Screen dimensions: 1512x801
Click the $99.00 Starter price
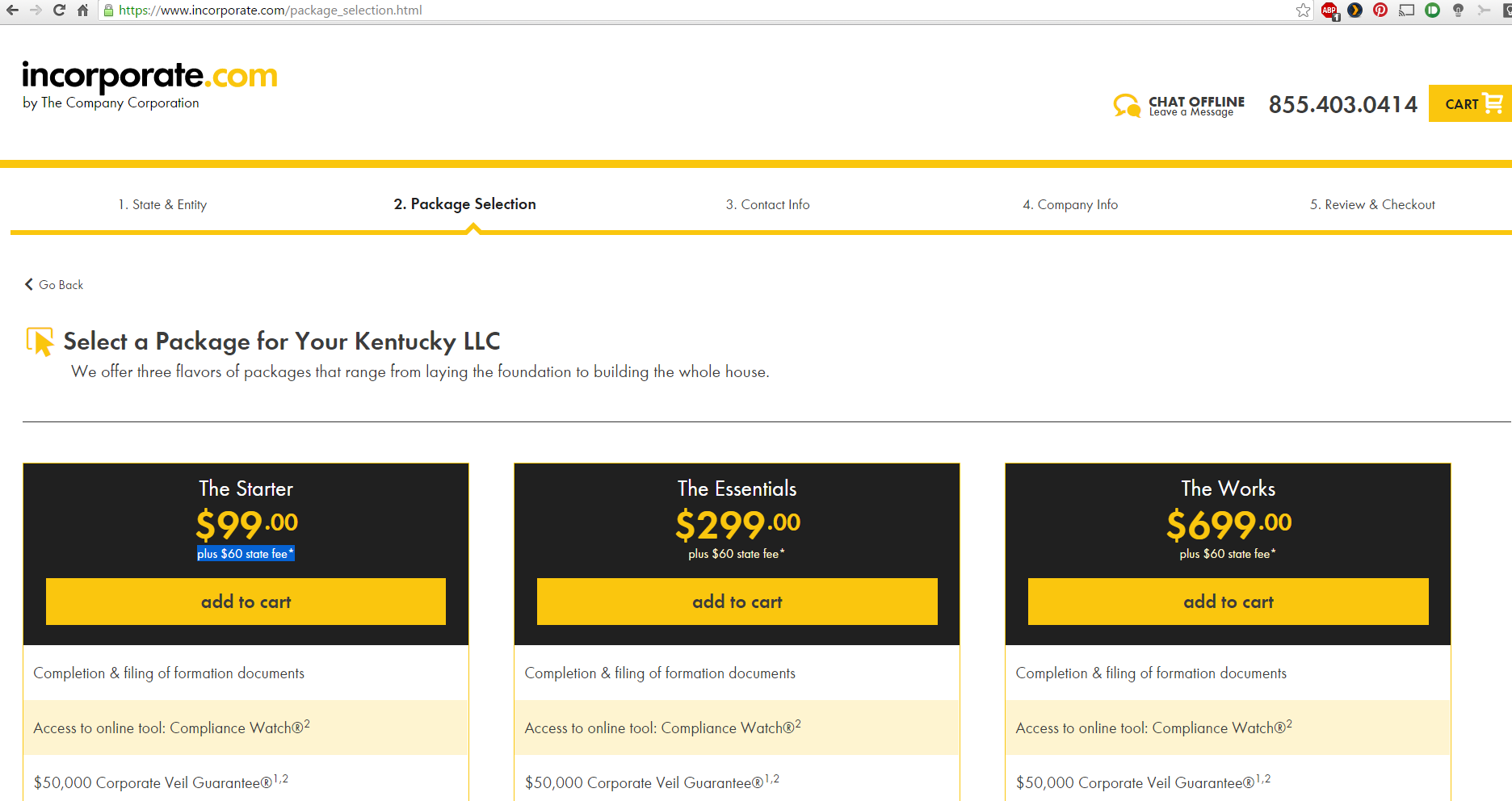point(246,525)
